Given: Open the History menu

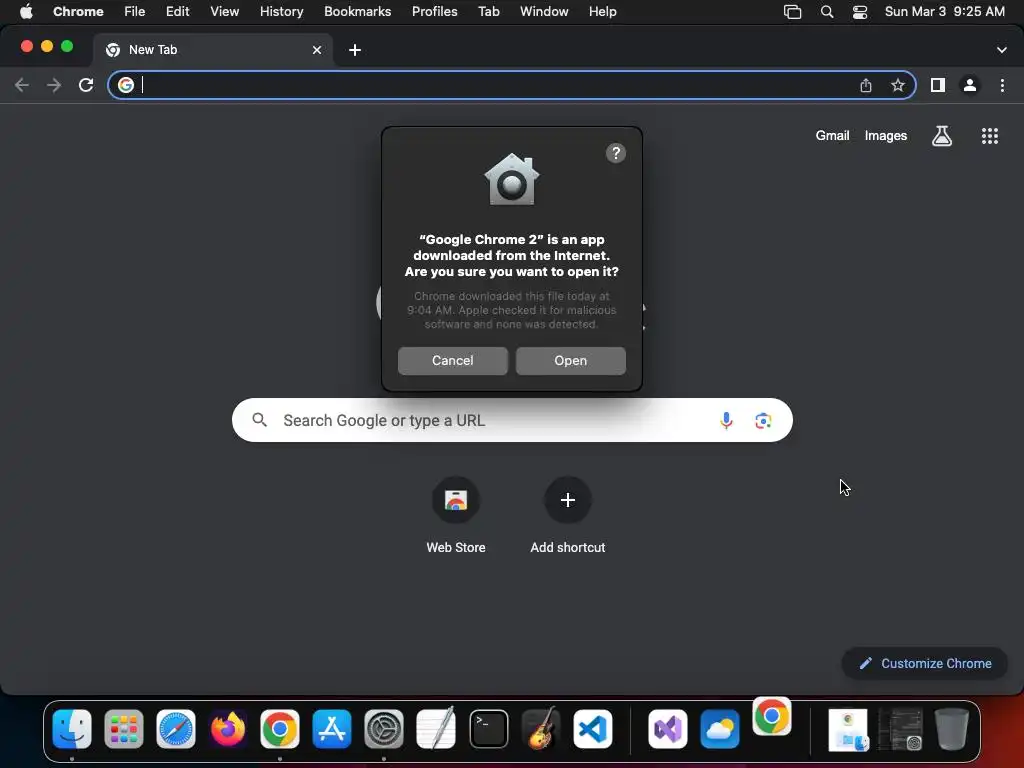Looking at the screenshot, I should (x=281, y=12).
